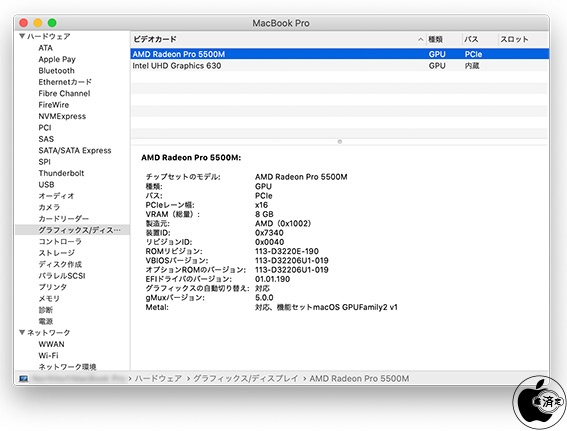Select the AMD Radeon Pro 5500M row

click(x=340, y=54)
